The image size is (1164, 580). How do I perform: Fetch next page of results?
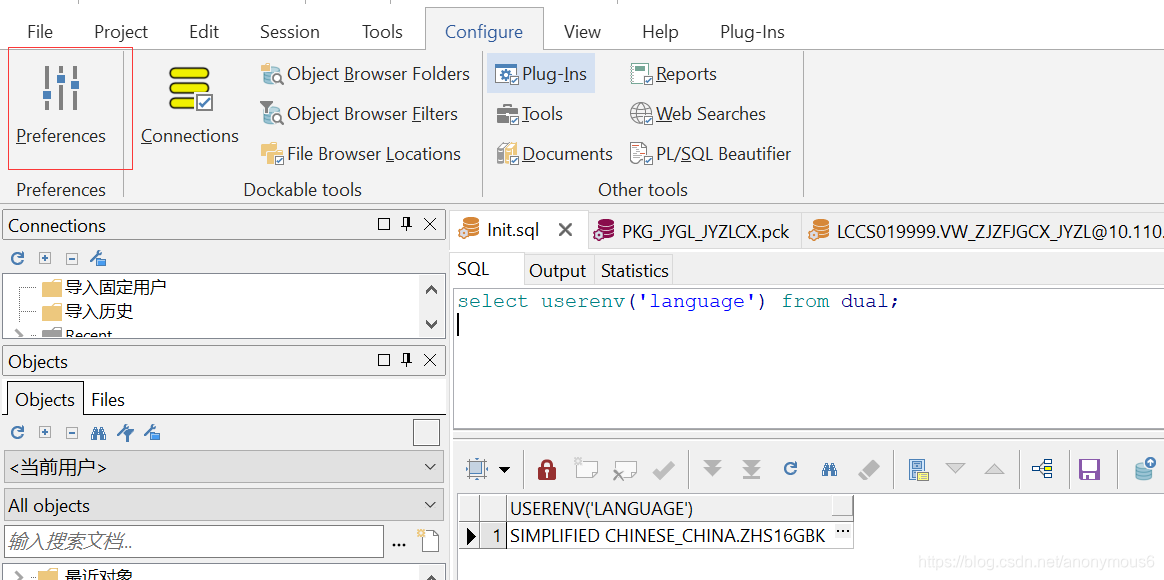[x=713, y=469]
